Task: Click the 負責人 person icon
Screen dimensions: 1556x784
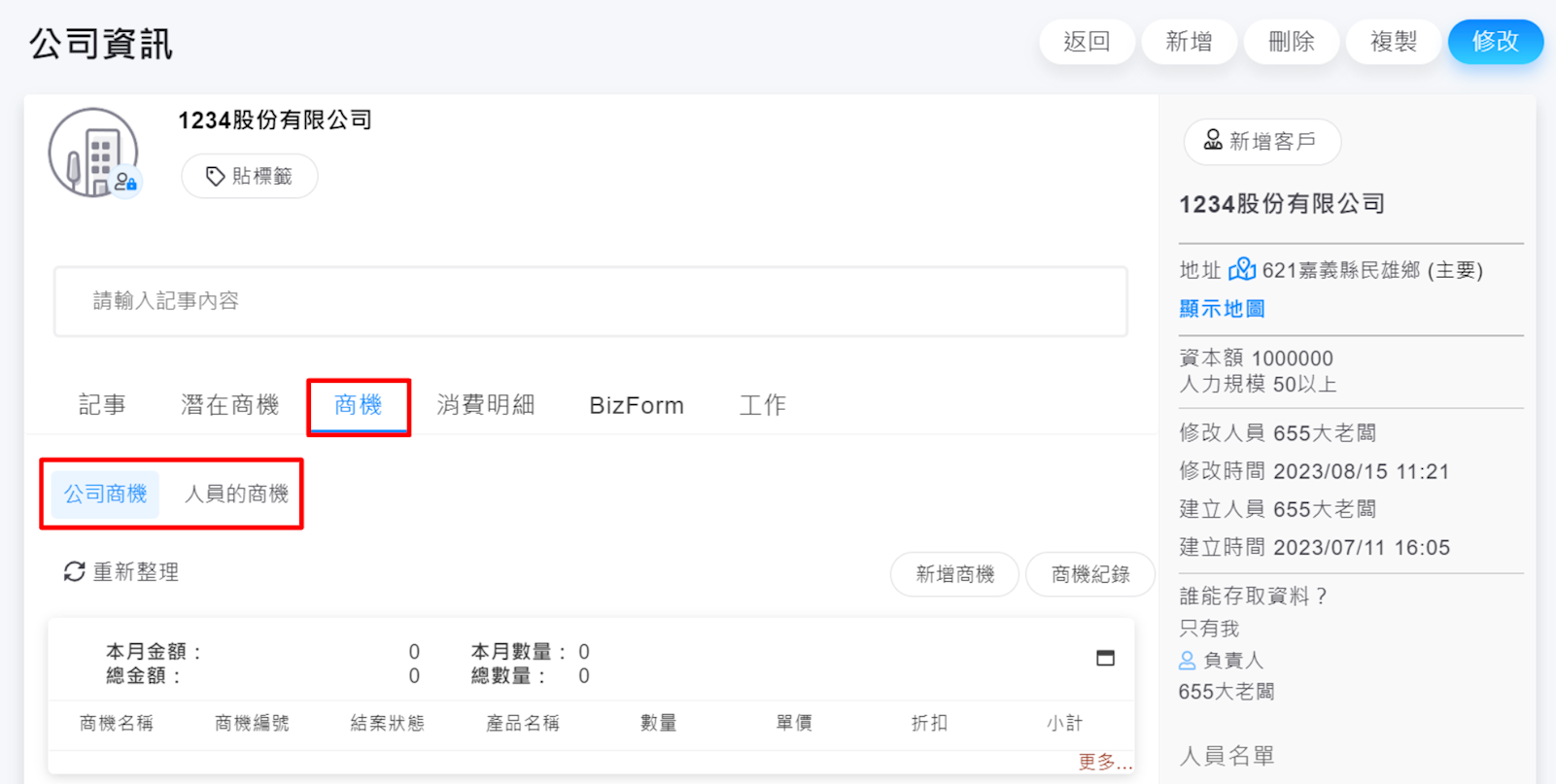Action: 1187,661
